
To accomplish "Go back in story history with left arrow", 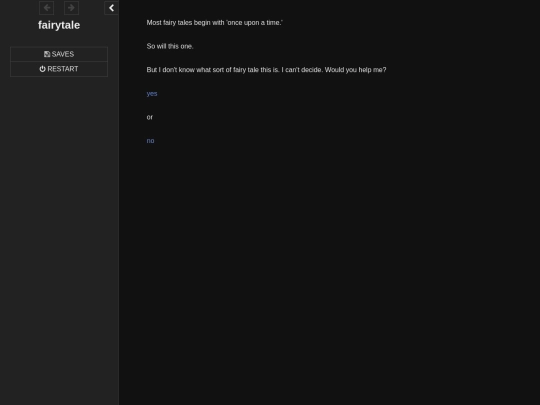I will pos(46,8).
